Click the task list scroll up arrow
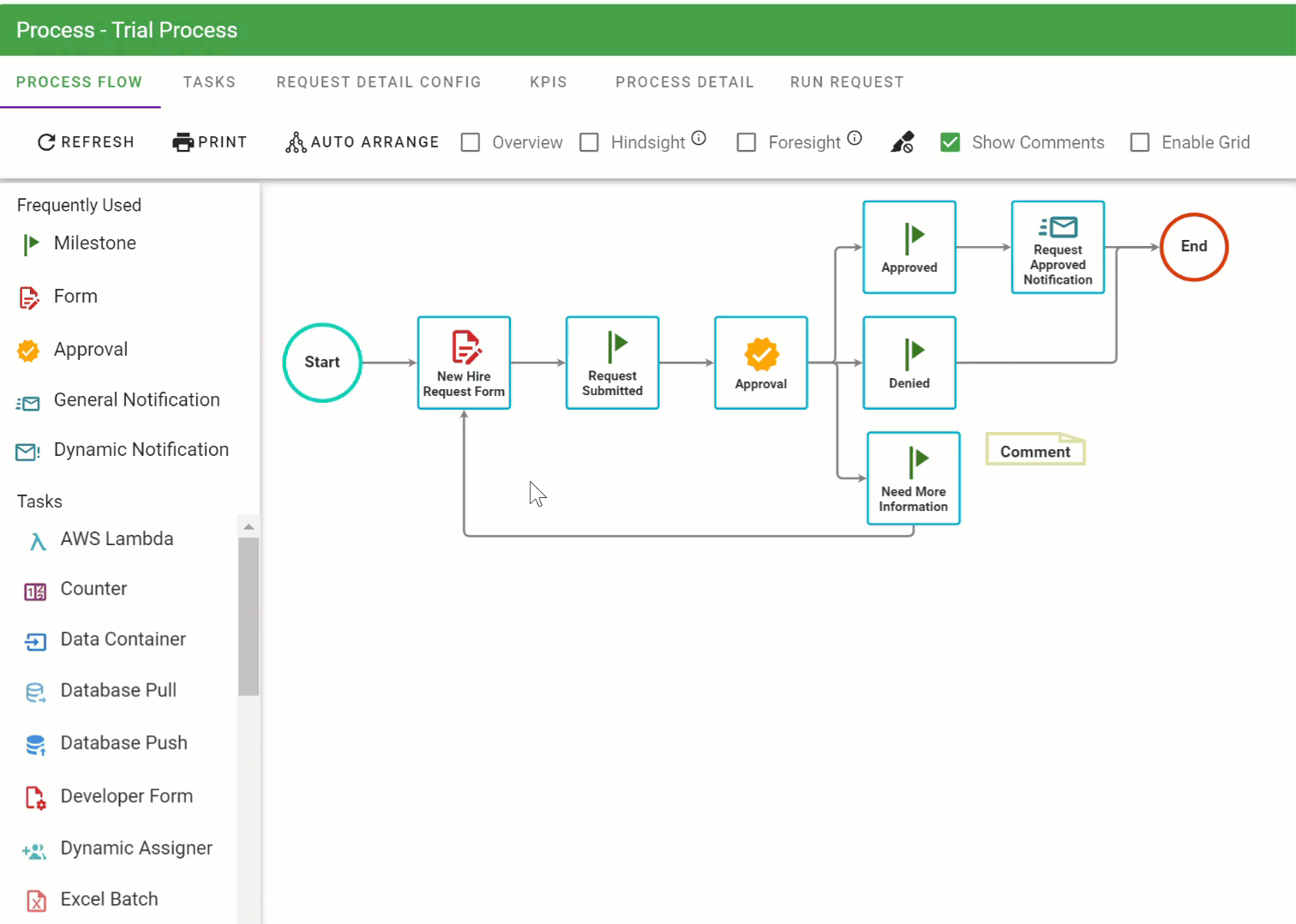 249,526
